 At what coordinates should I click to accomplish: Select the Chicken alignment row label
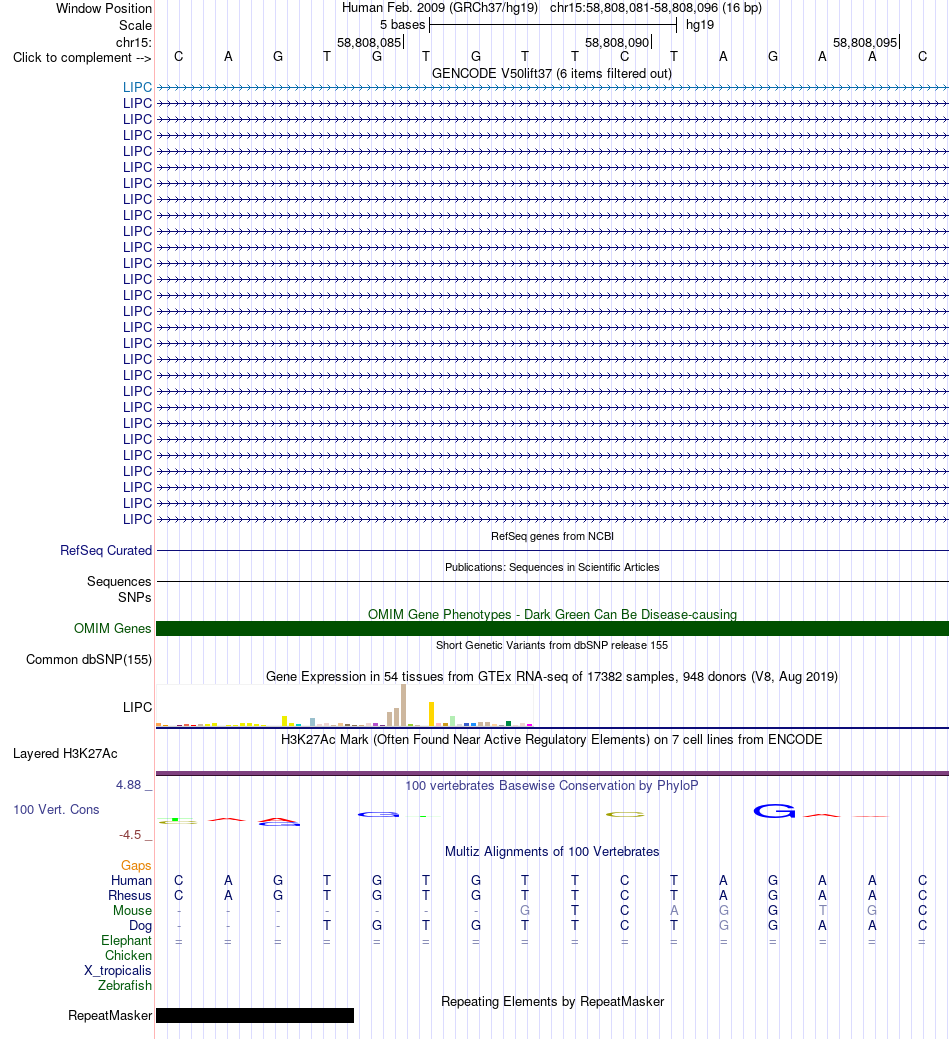pyautogui.click(x=129, y=956)
